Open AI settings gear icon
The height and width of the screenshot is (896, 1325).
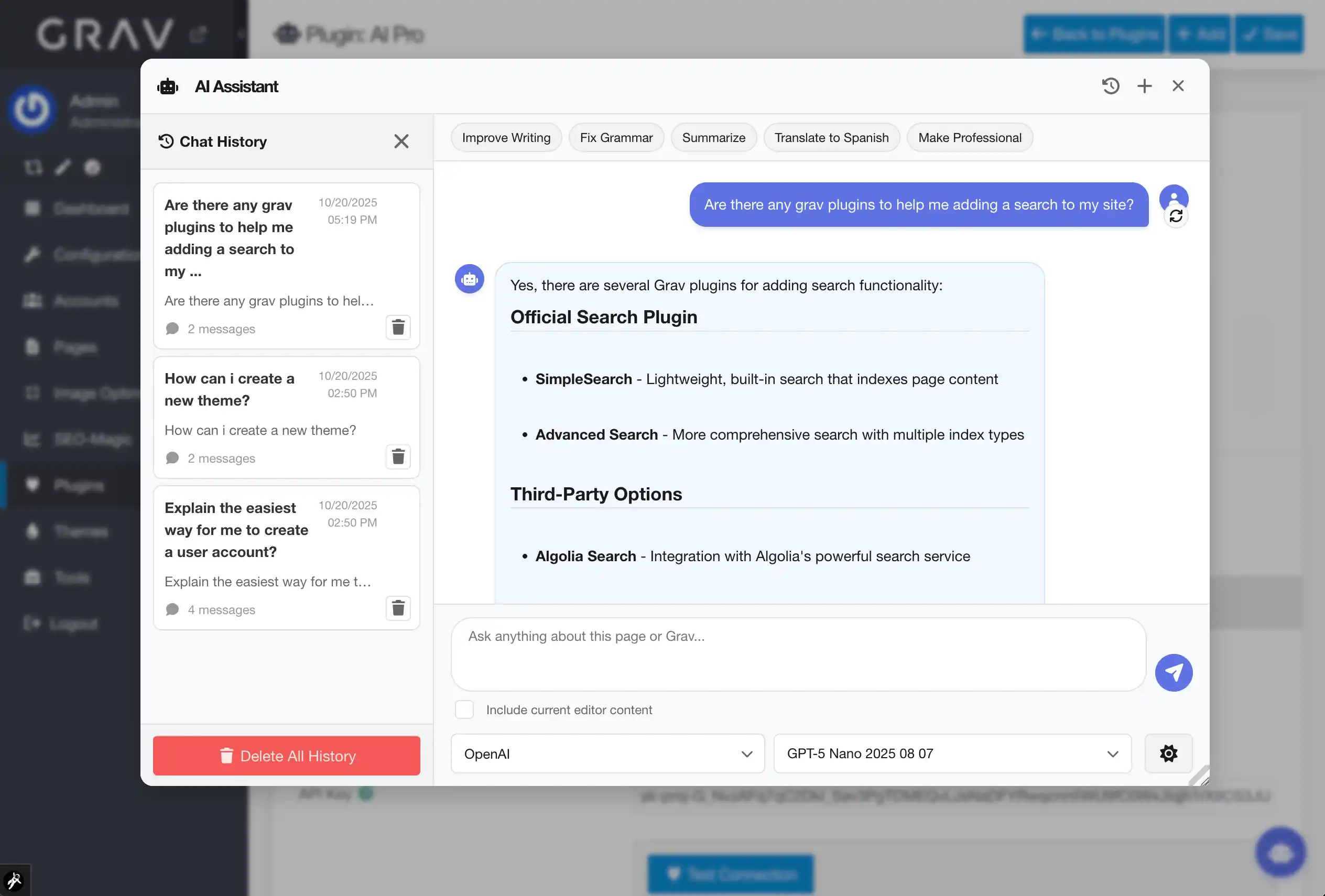(1168, 753)
